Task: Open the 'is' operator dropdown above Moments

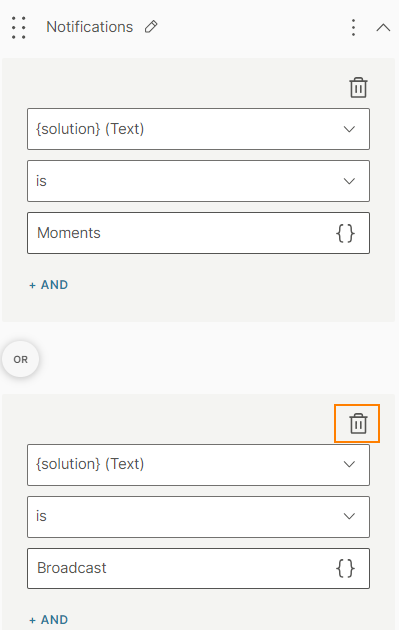Action: point(198,181)
